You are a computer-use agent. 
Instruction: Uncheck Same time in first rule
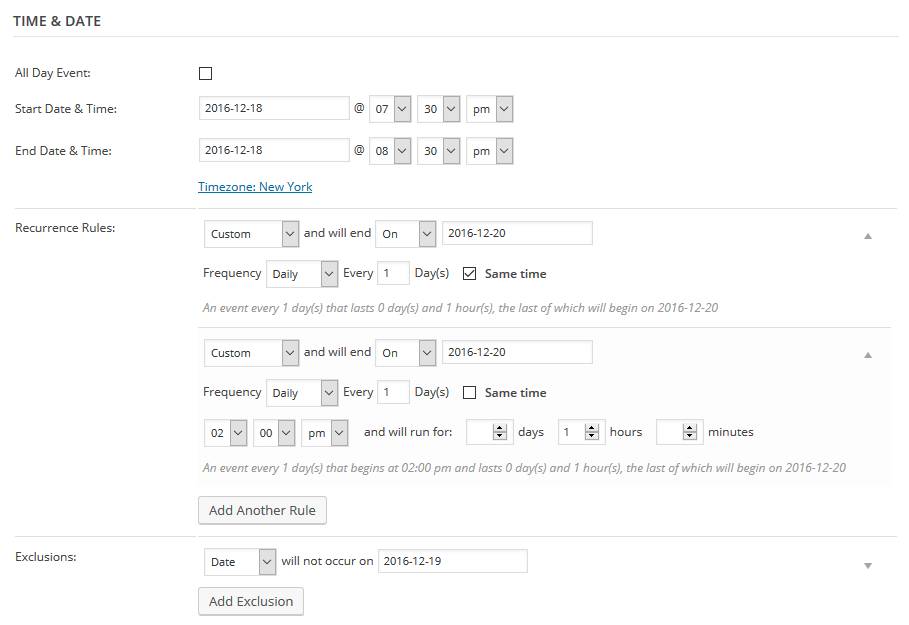[470, 273]
